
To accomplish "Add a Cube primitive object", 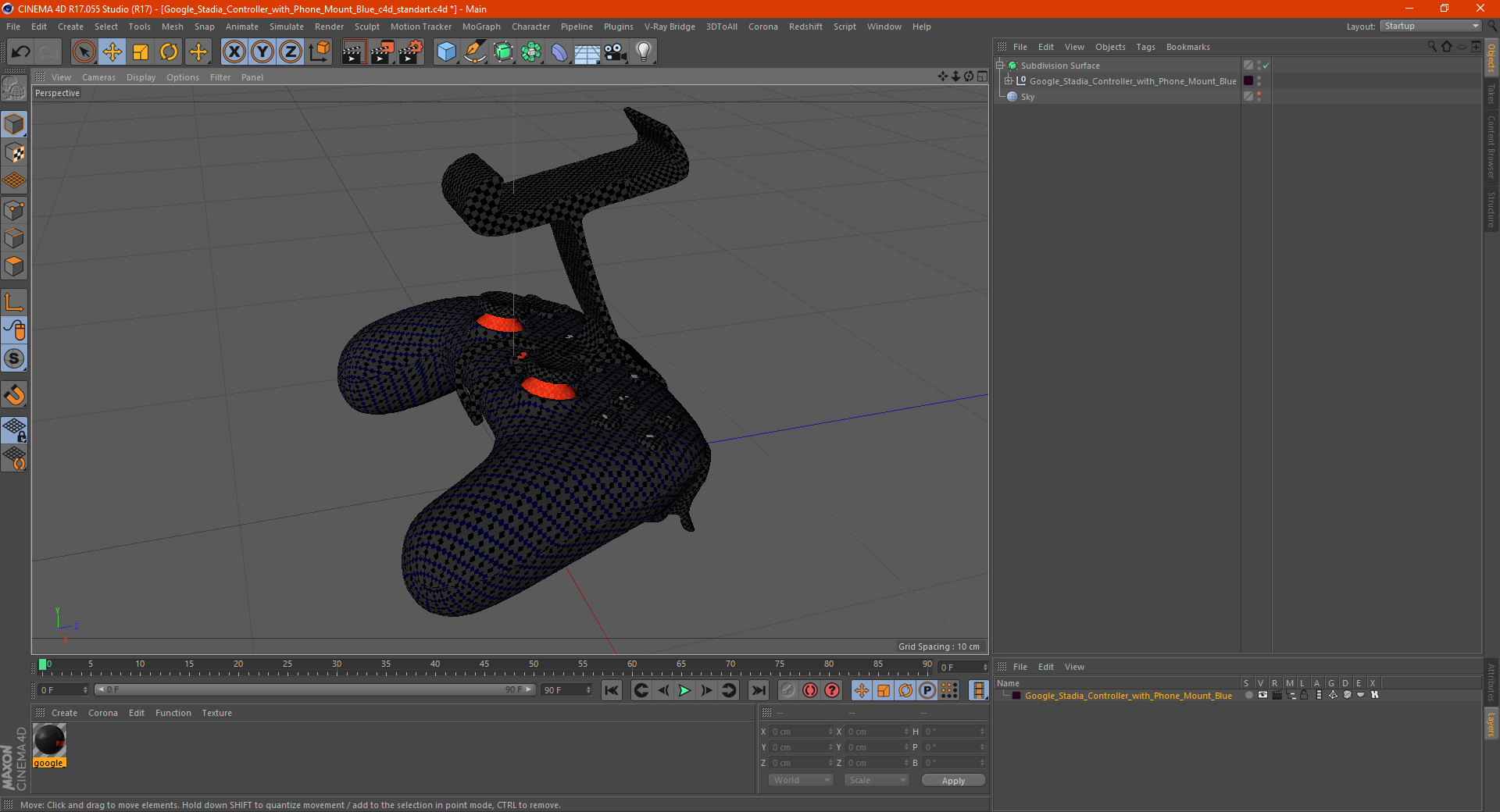I will tap(446, 52).
